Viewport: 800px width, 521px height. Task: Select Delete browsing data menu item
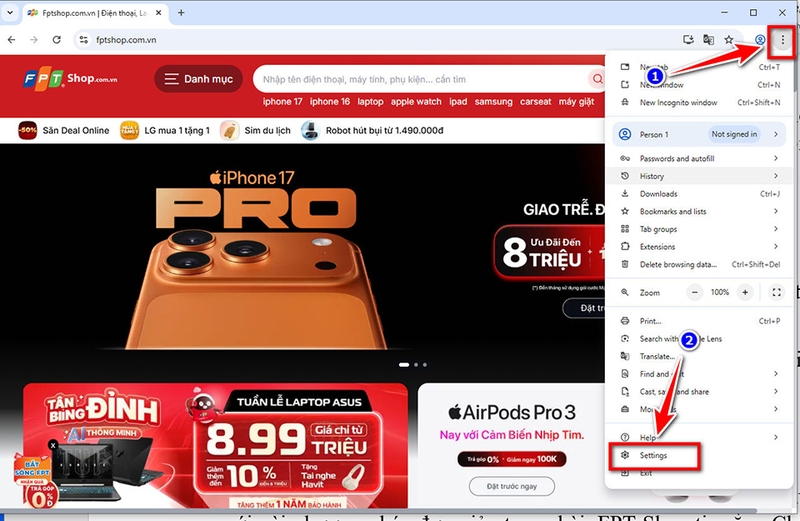[x=700, y=264]
